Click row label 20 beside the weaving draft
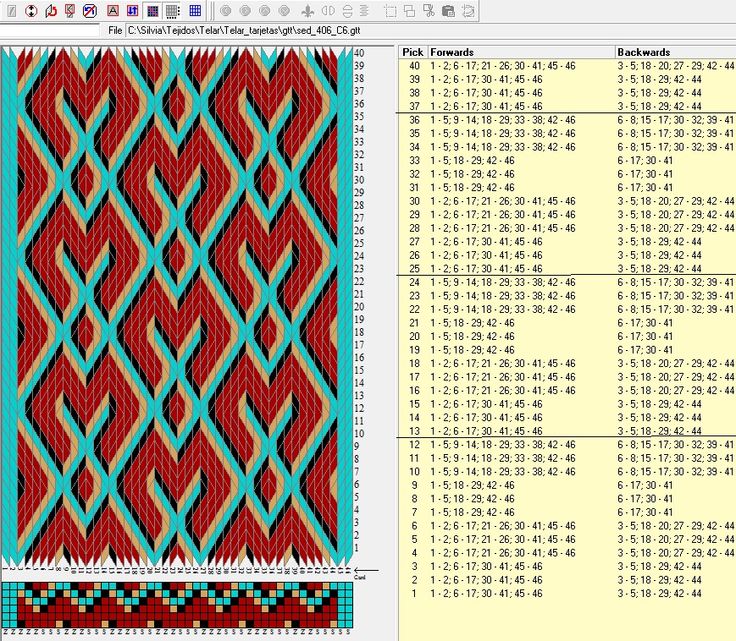 [x=359, y=306]
